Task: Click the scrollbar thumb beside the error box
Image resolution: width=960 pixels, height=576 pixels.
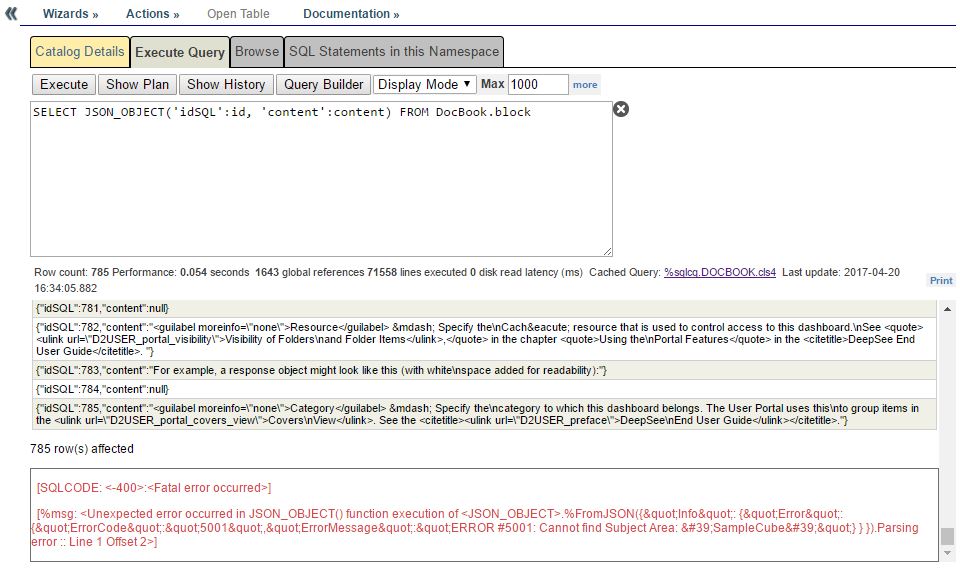Action: click(x=947, y=536)
